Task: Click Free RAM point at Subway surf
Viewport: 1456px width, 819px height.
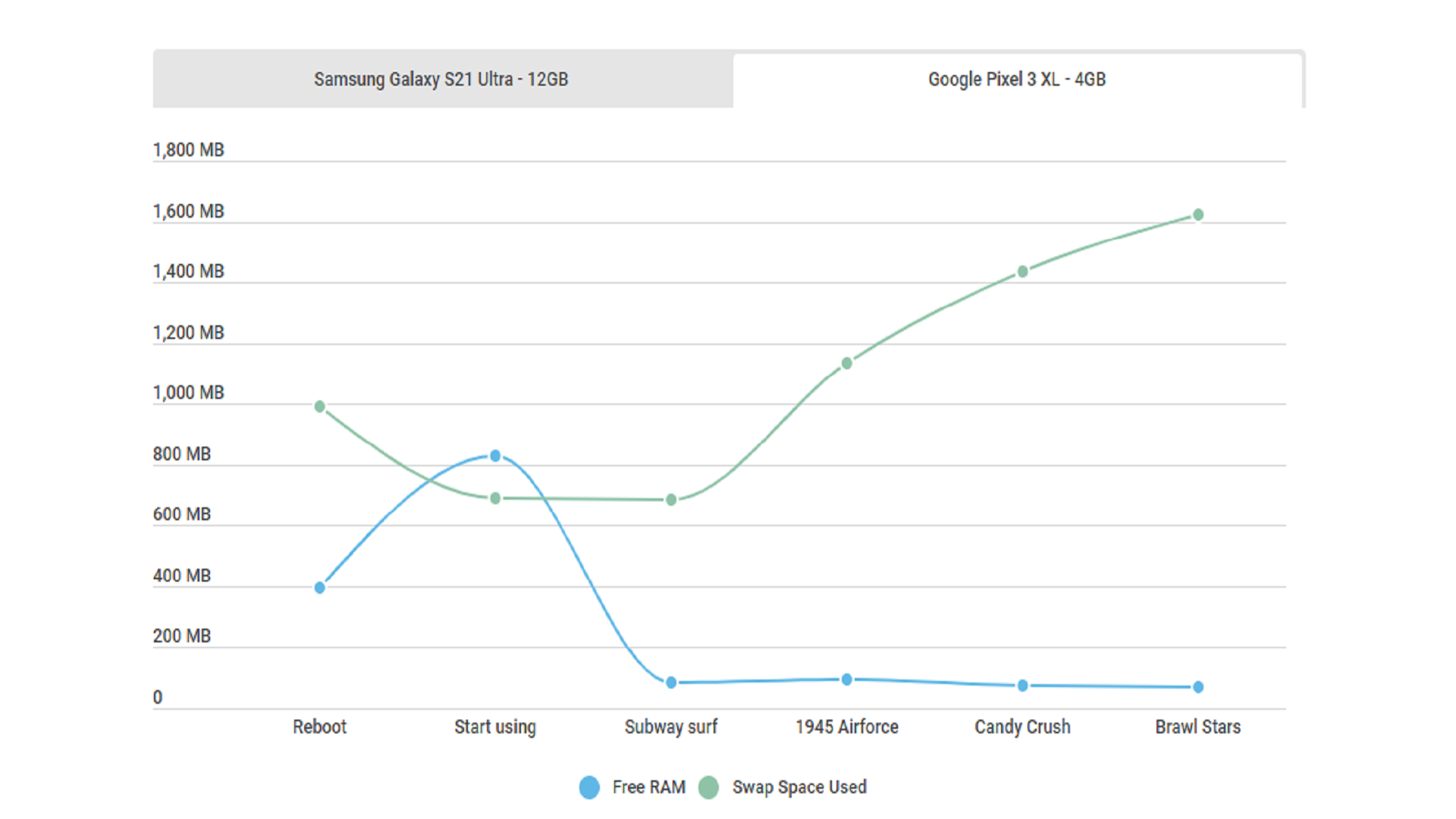Action: coord(671,682)
